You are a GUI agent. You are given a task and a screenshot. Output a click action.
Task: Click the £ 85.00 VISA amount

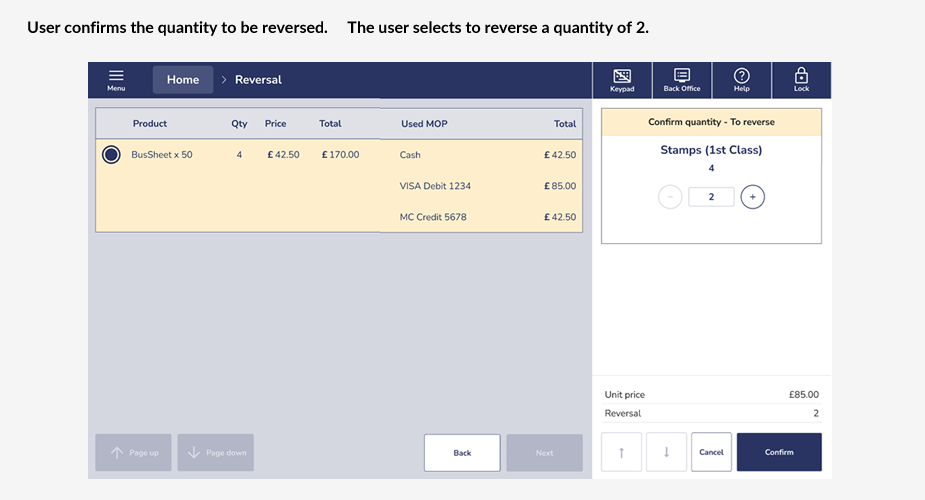(560, 186)
